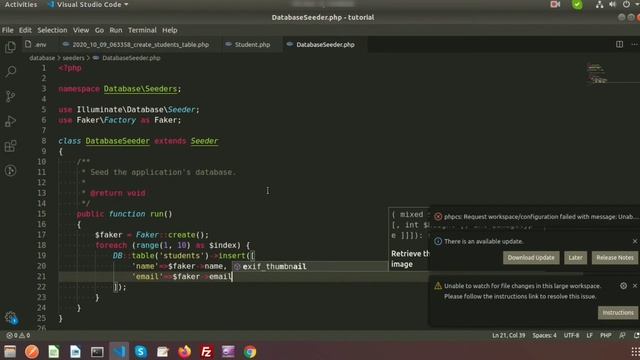640x360 pixels.
Task: Open Firefox from the dock
Action: [x=184, y=351]
